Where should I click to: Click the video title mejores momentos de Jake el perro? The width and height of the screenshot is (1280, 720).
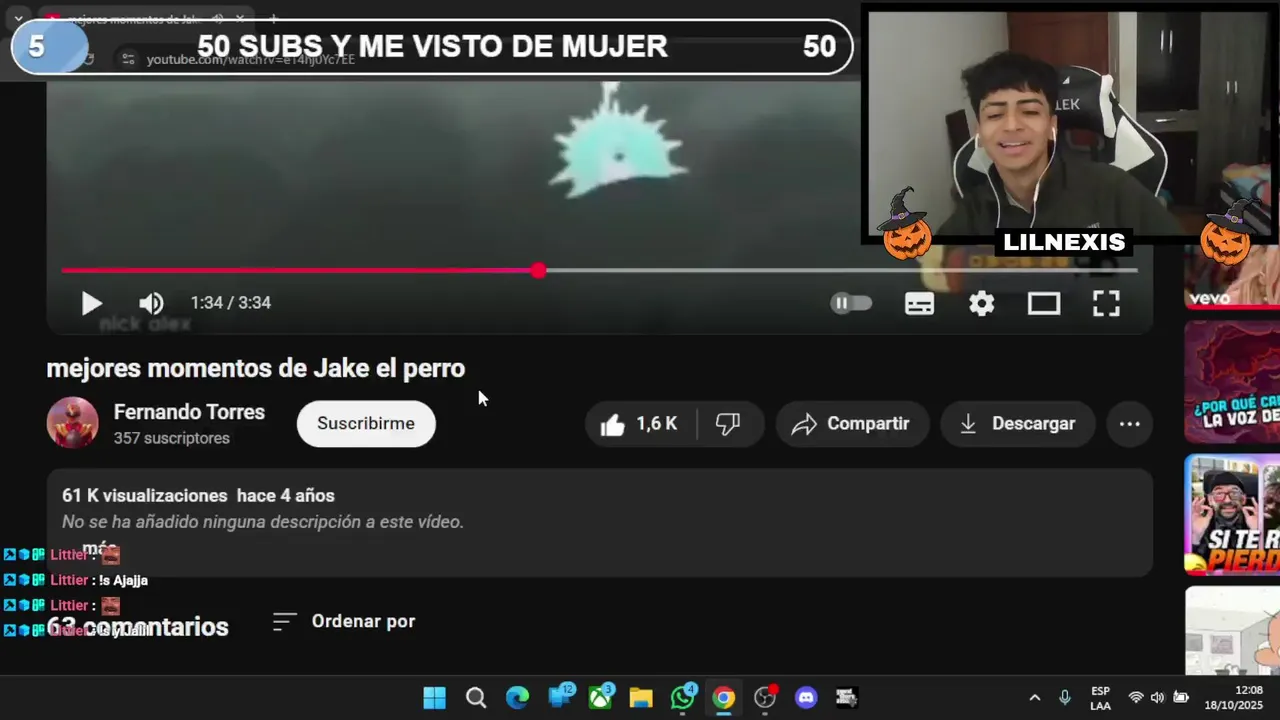point(256,368)
